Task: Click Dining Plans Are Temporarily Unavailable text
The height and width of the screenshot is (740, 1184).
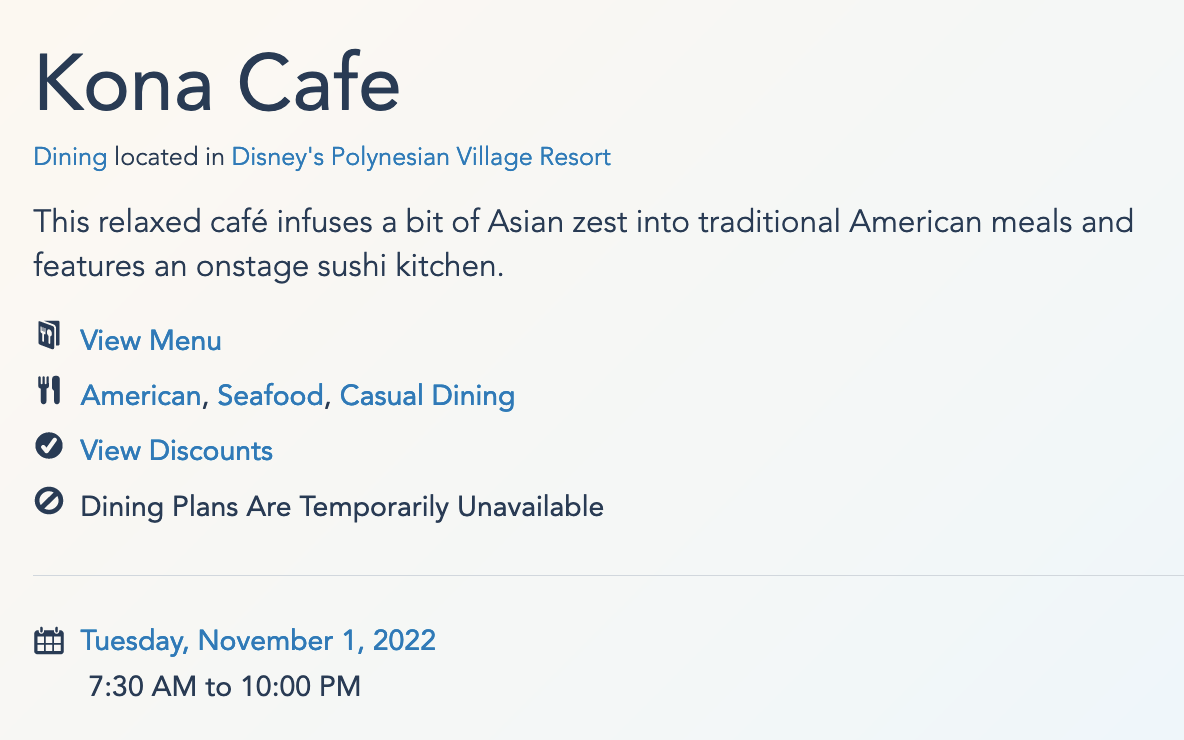Action: pyautogui.click(x=342, y=507)
